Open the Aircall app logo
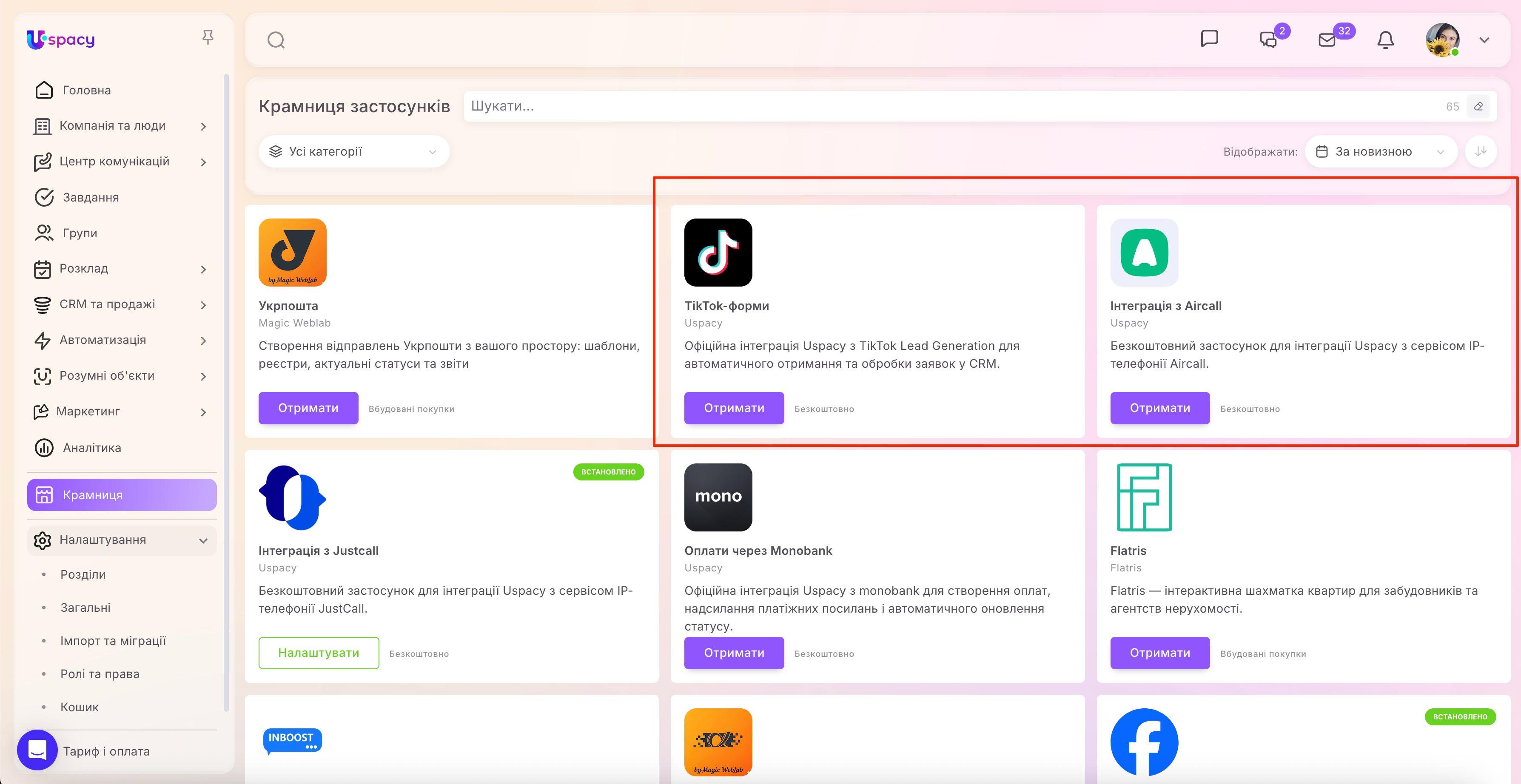This screenshot has height=784, width=1521. click(x=1144, y=252)
